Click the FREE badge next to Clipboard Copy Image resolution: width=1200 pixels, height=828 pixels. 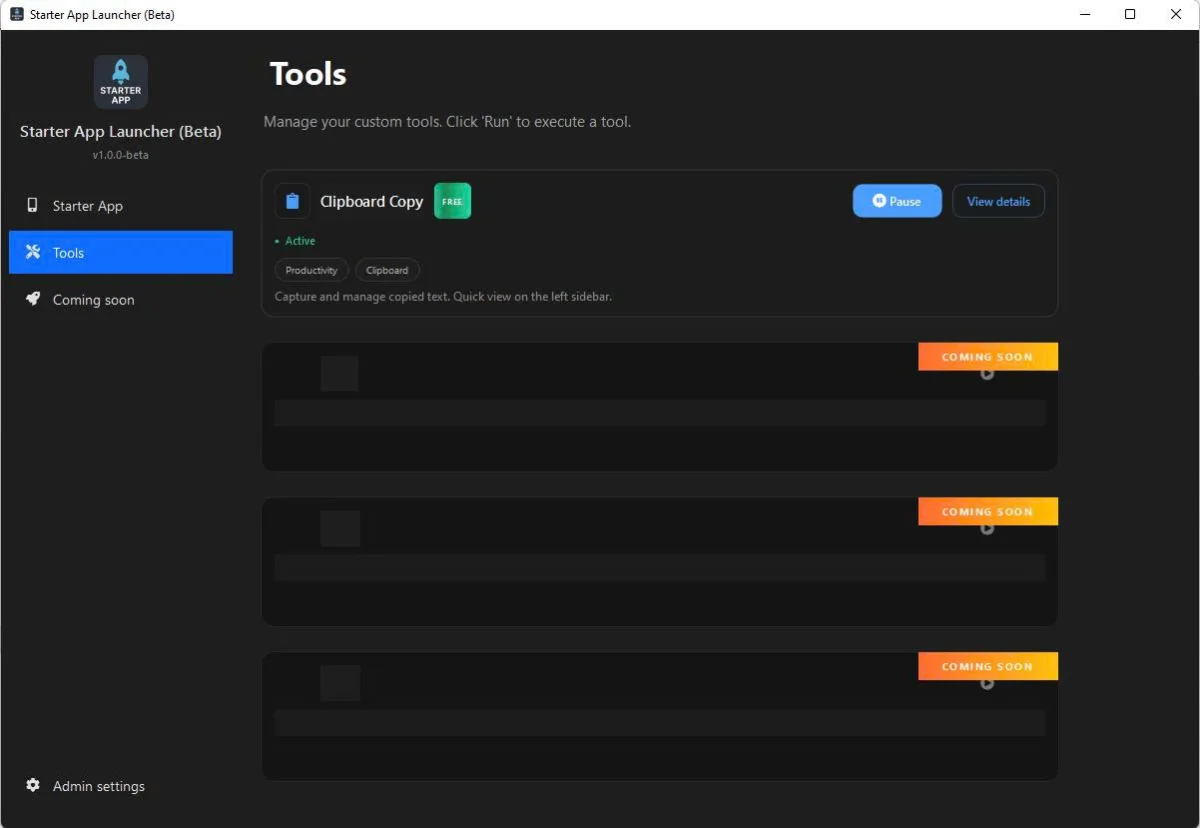[452, 200]
